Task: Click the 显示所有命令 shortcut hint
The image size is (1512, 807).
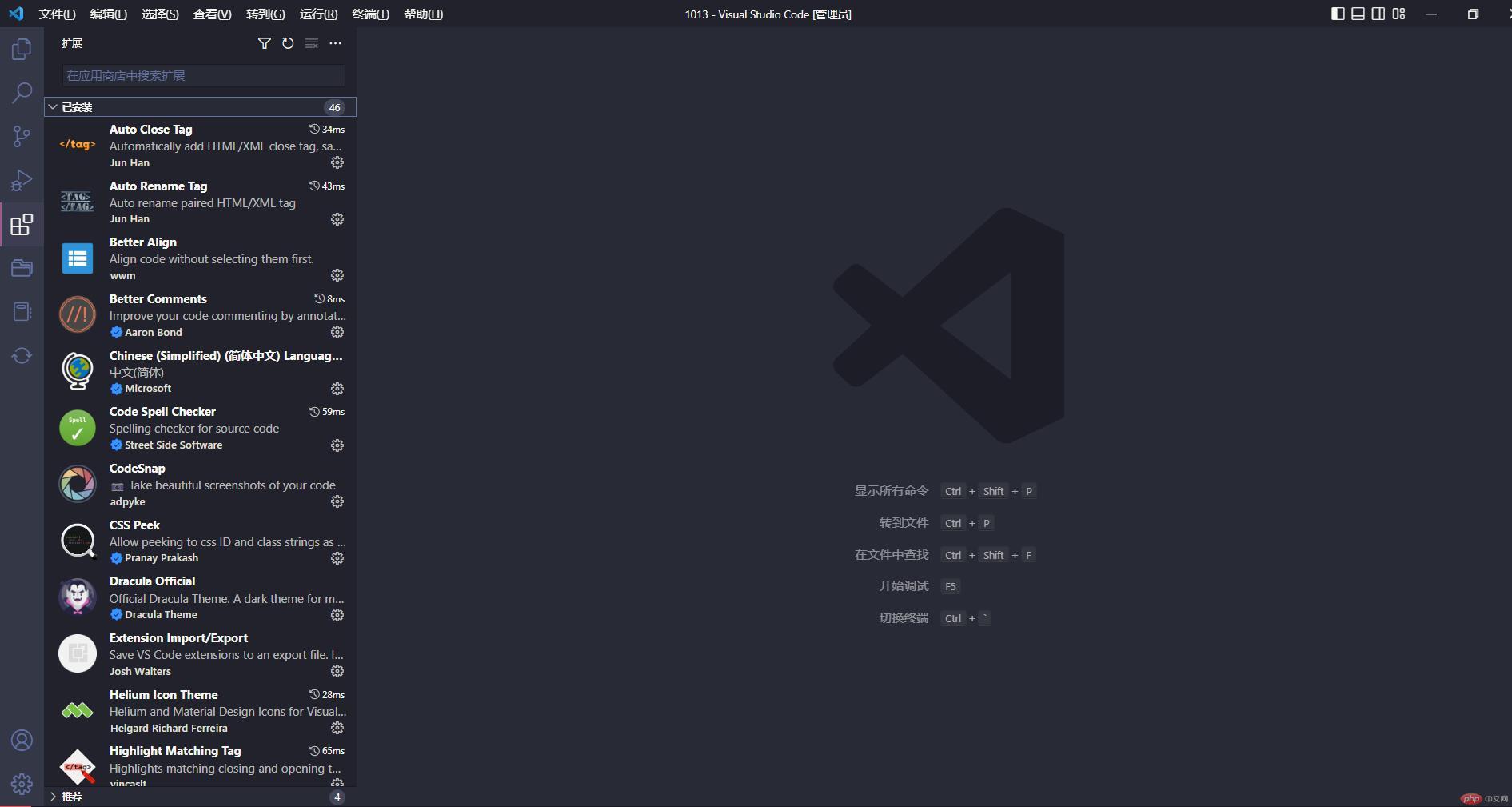Action: [x=892, y=491]
